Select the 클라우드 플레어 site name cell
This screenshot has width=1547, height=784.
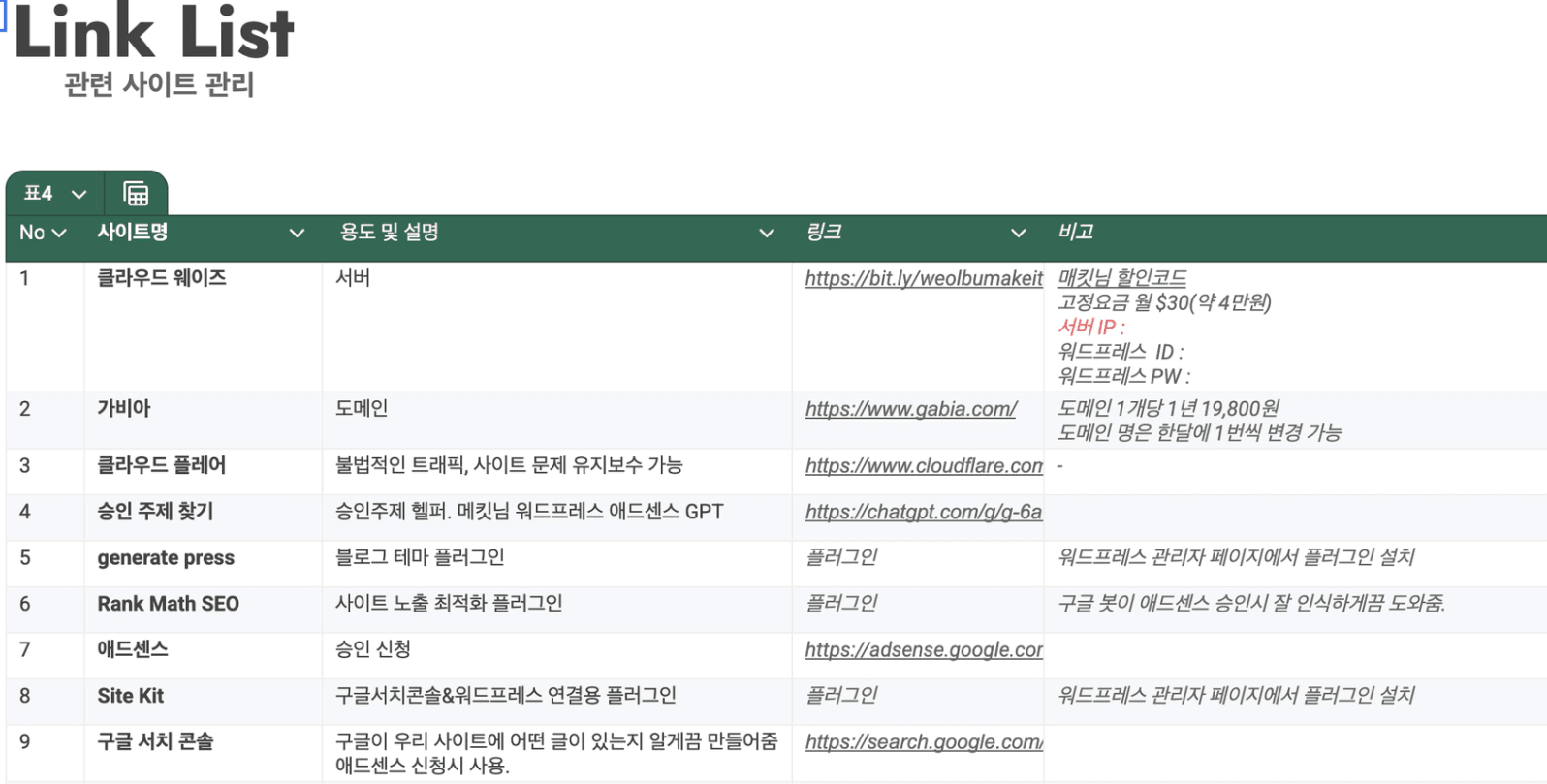pos(204,472)
